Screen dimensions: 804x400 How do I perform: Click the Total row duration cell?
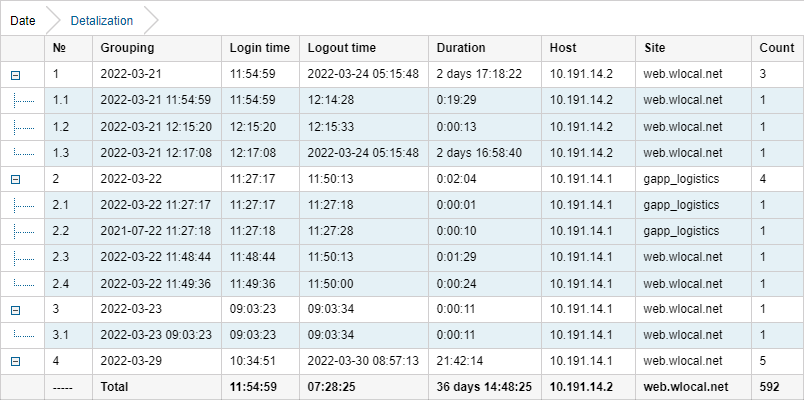click(x=484, y=387)
